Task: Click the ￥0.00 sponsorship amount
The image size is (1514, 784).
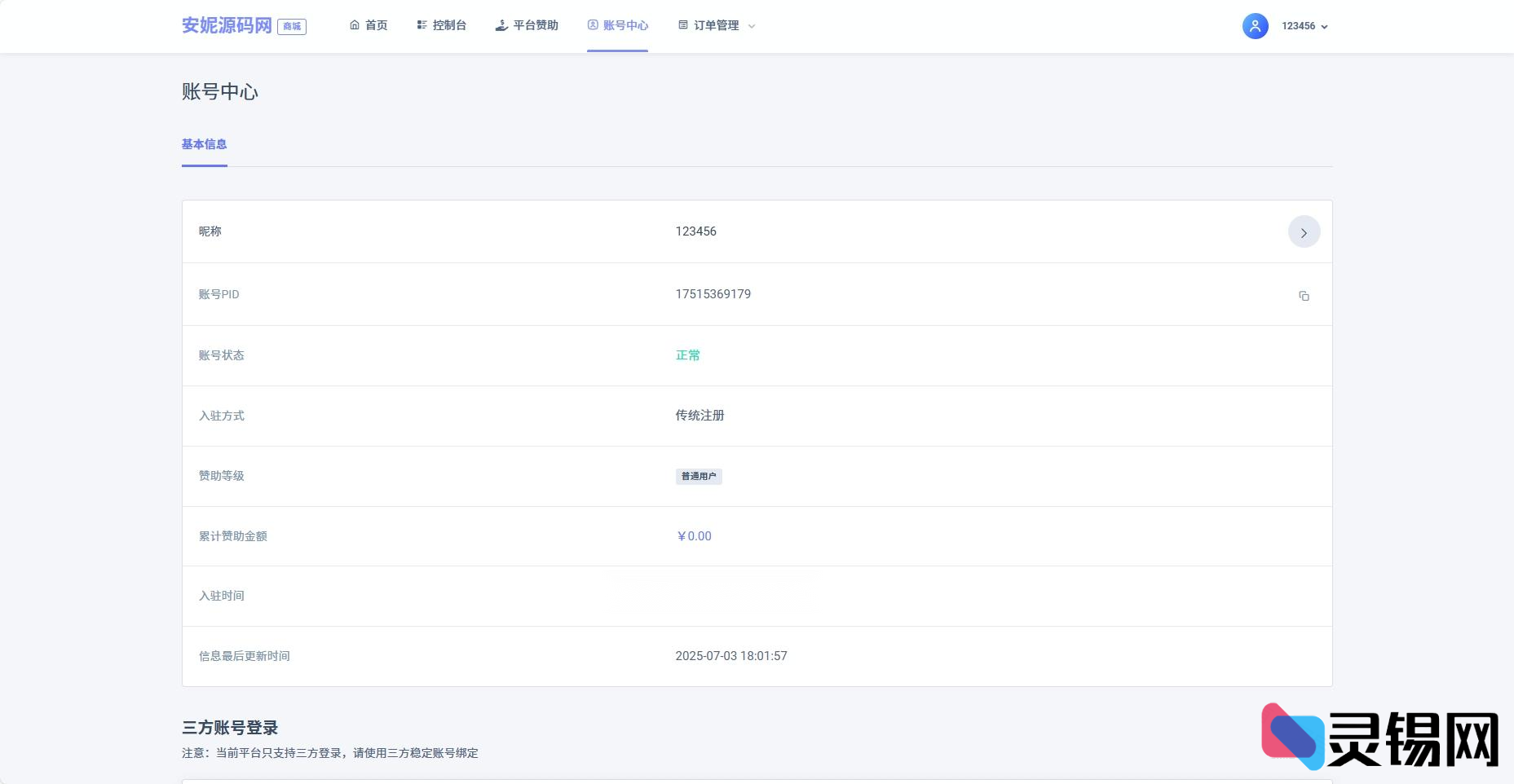Action: pyautogui.click(x=693, y=536)
